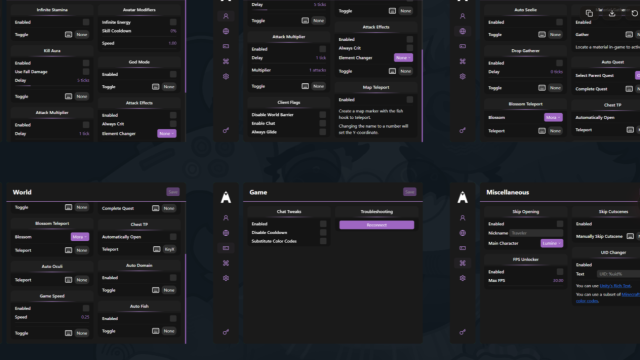Image resolution: width=640 pixels, height=360 pixels.
Task: Enable the Disable Cooldown checkbox in Chat Tweaks
Action: [323, 233]
